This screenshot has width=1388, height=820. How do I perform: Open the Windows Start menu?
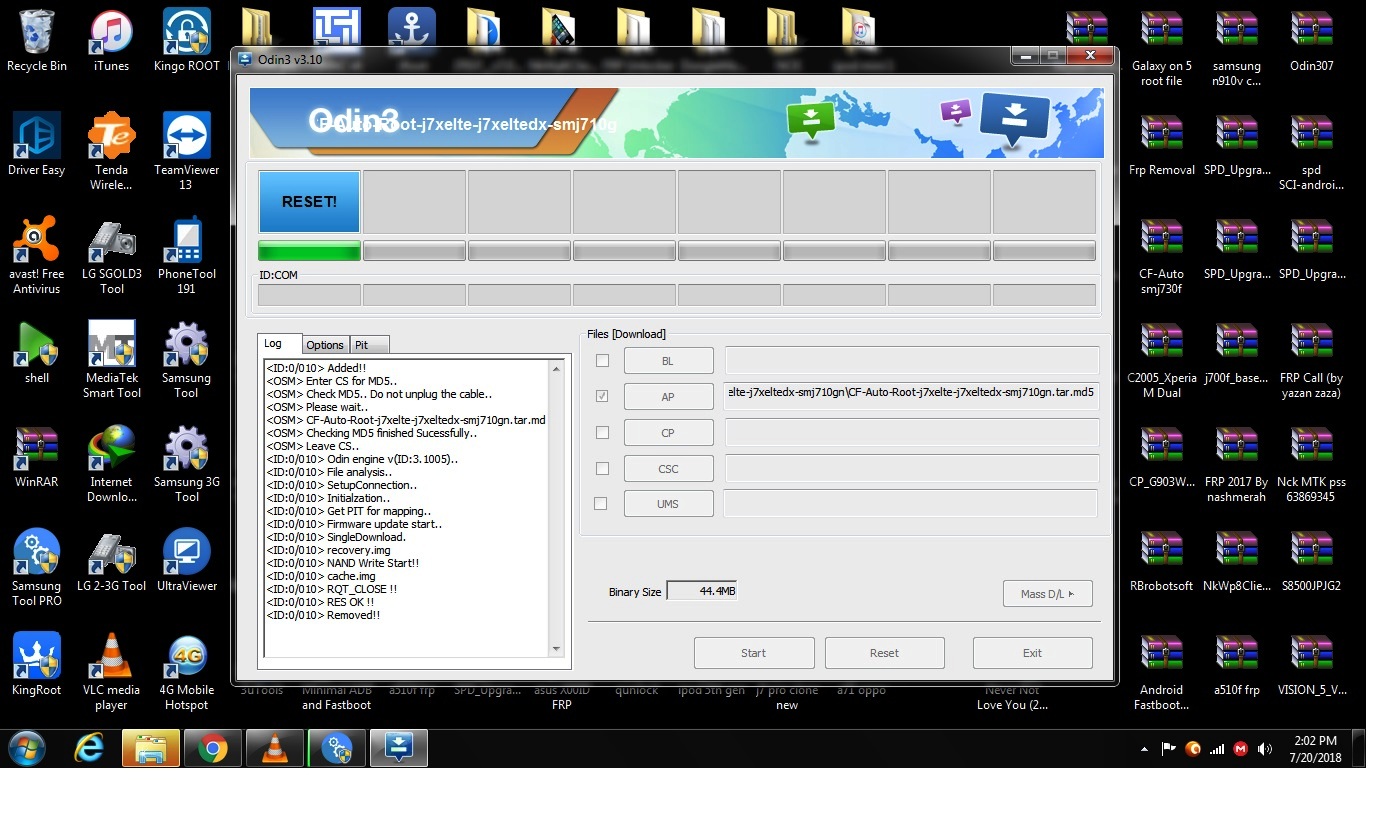[27, 747]
